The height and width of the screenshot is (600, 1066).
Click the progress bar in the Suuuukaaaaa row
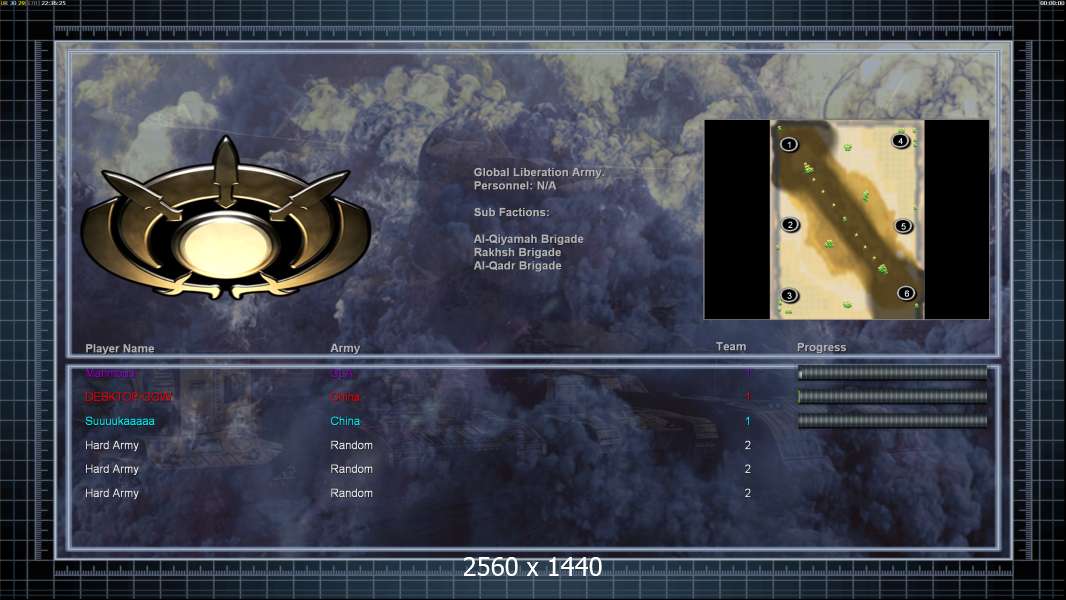[893, 421]
